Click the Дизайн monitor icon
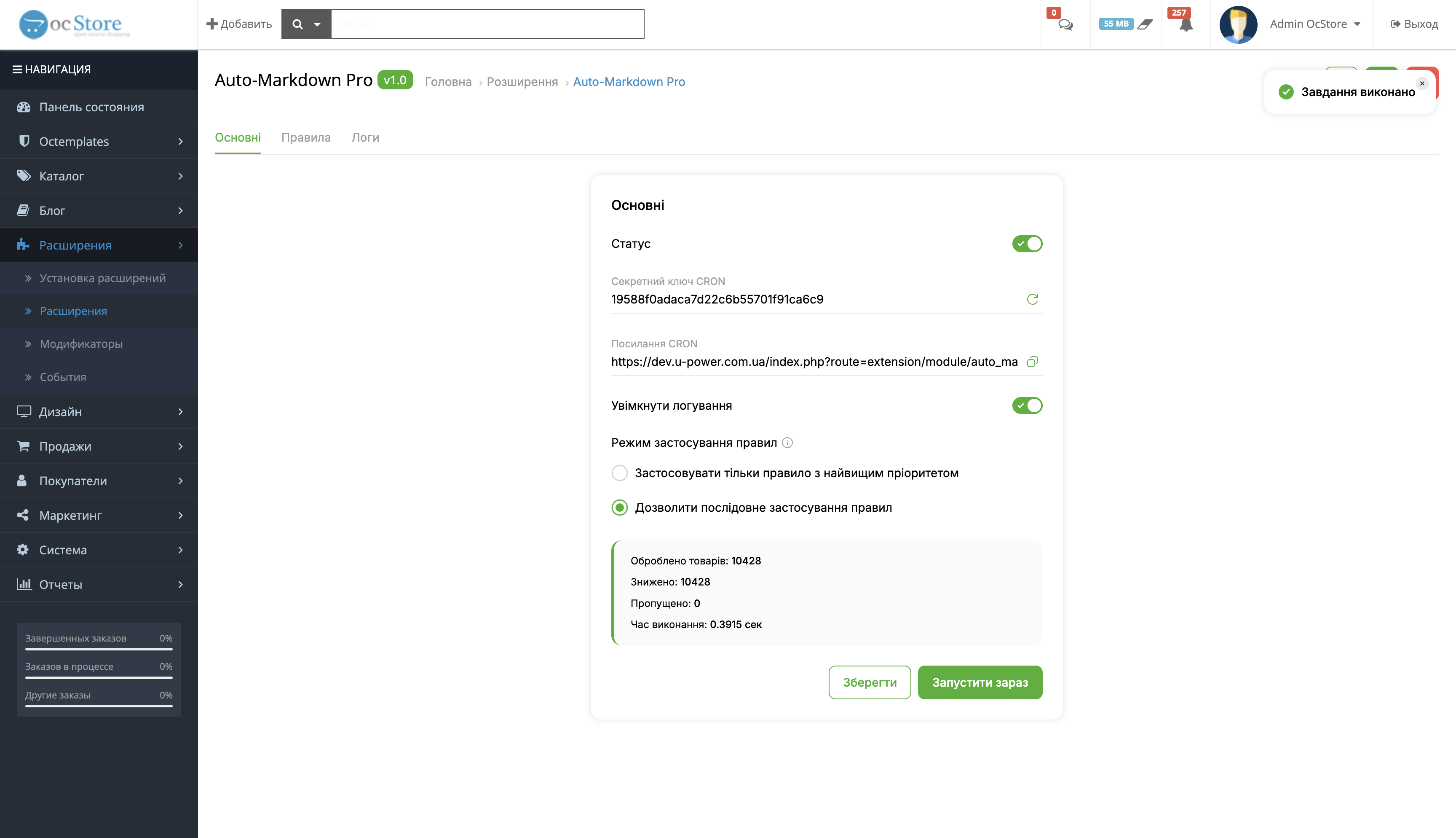 (x=24, y=411)
